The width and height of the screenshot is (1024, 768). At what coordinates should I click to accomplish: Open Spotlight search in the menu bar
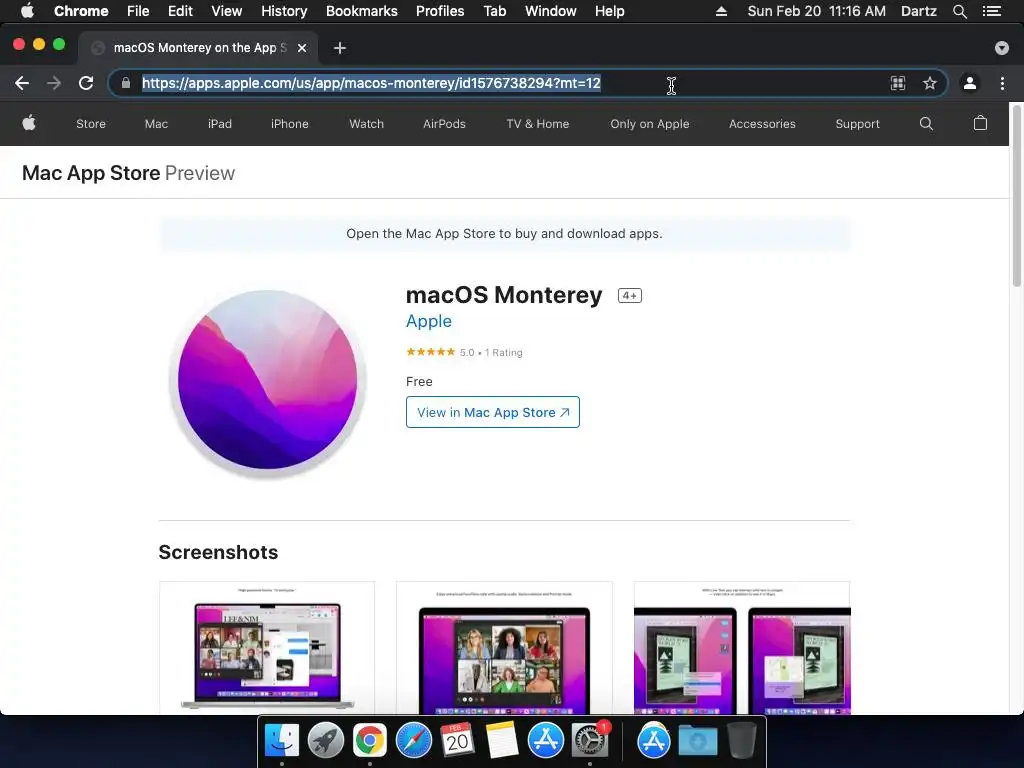click(x=959, y=11)
